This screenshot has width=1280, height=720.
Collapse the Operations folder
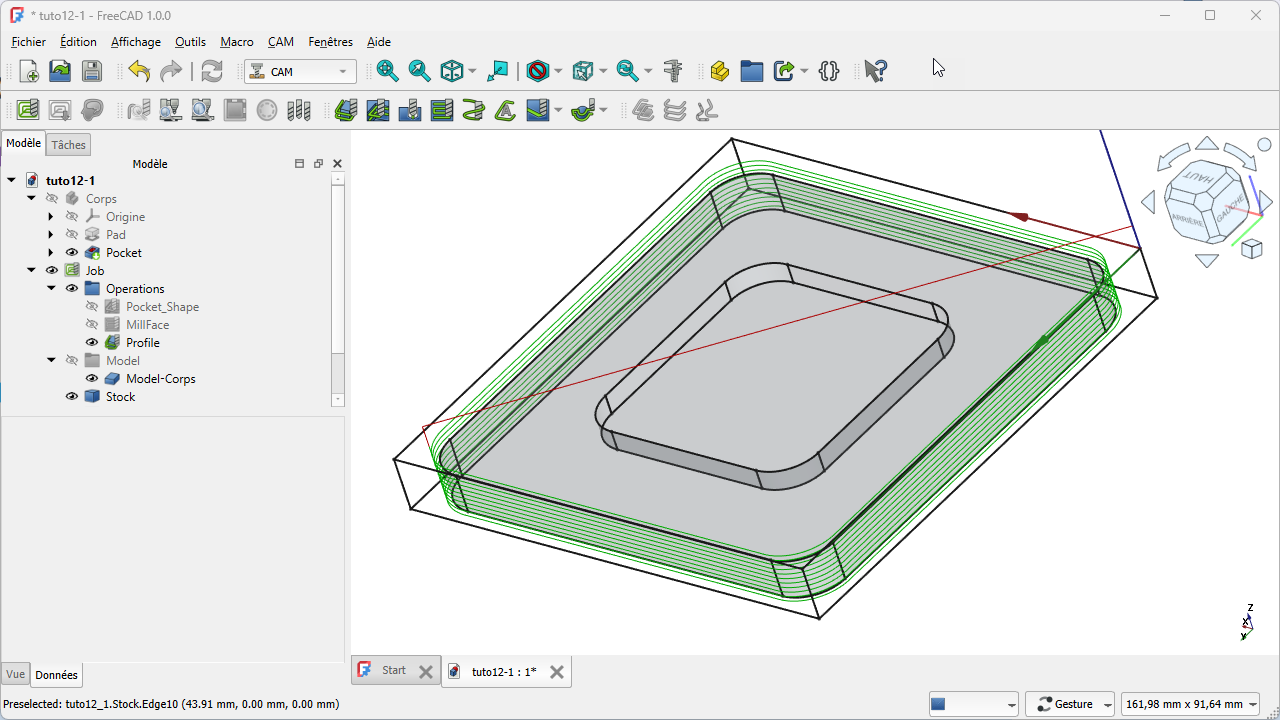51,289
